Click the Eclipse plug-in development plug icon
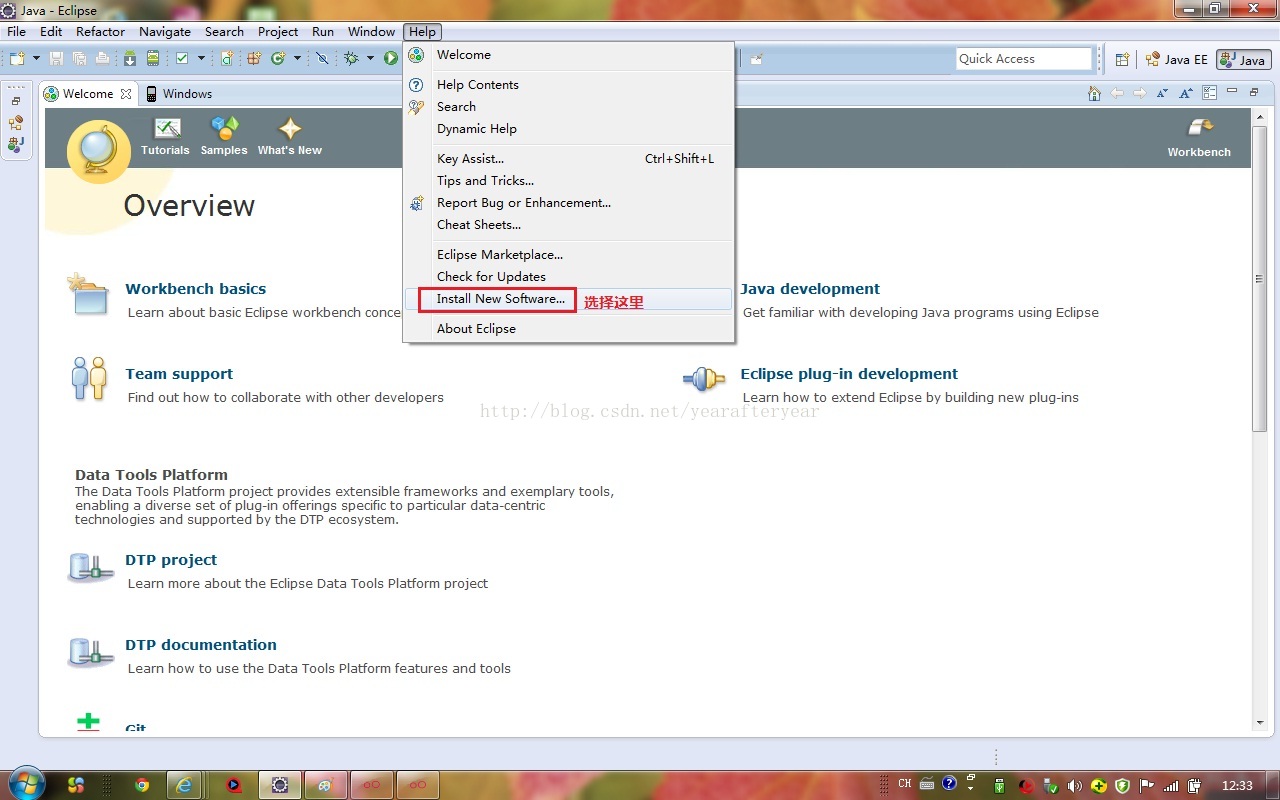Screen dimensions: 1280x800 click(704, 379)
